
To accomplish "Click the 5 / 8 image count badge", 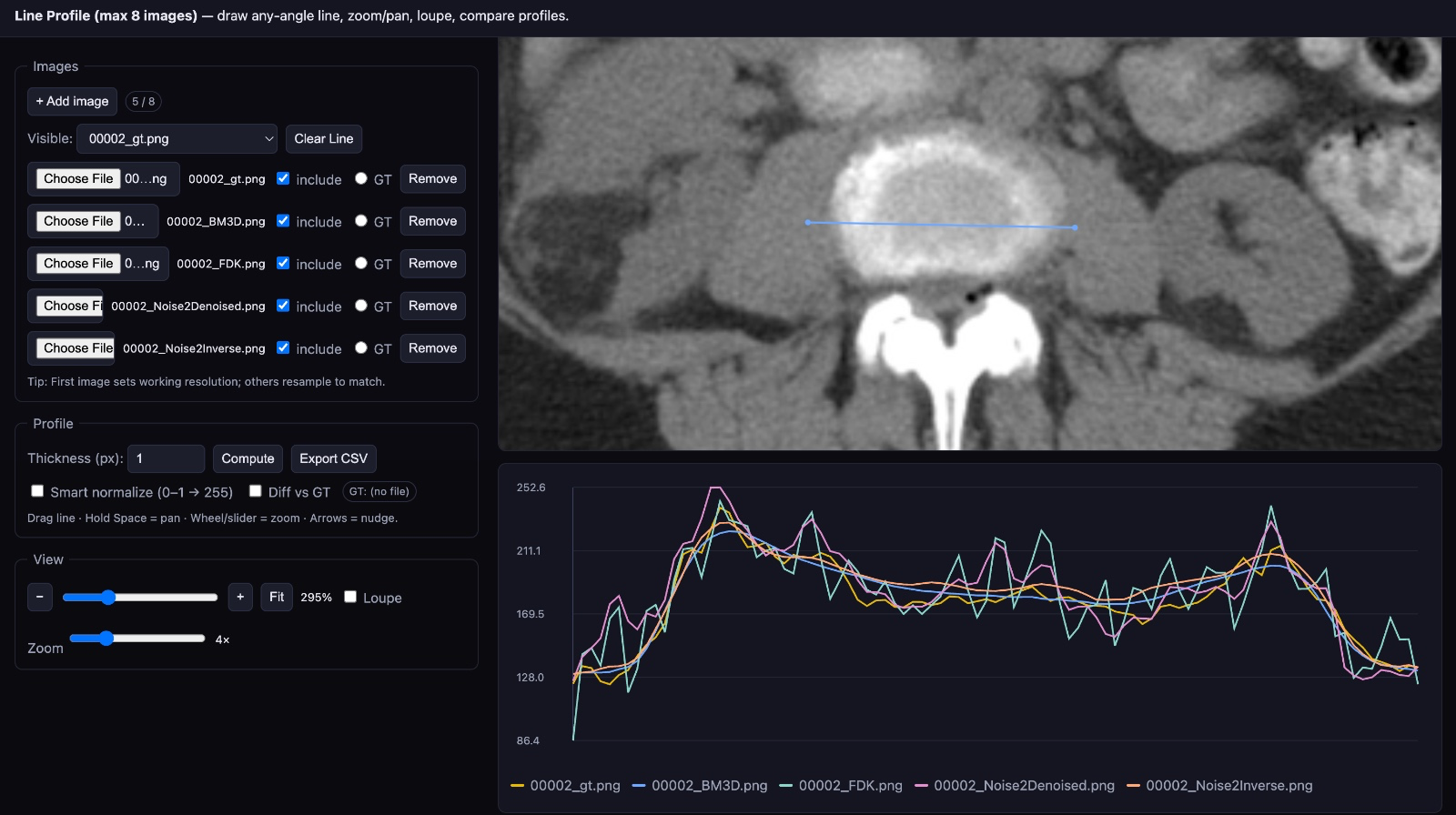I will tap(143, 101).
